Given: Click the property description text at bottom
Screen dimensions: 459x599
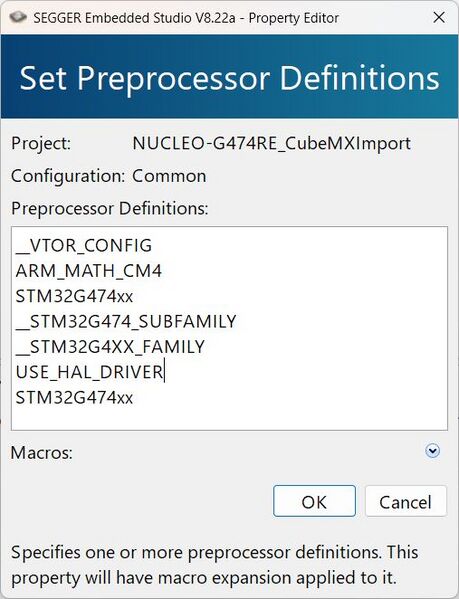Looking at the screenshot, I should [x=214, y=565].
